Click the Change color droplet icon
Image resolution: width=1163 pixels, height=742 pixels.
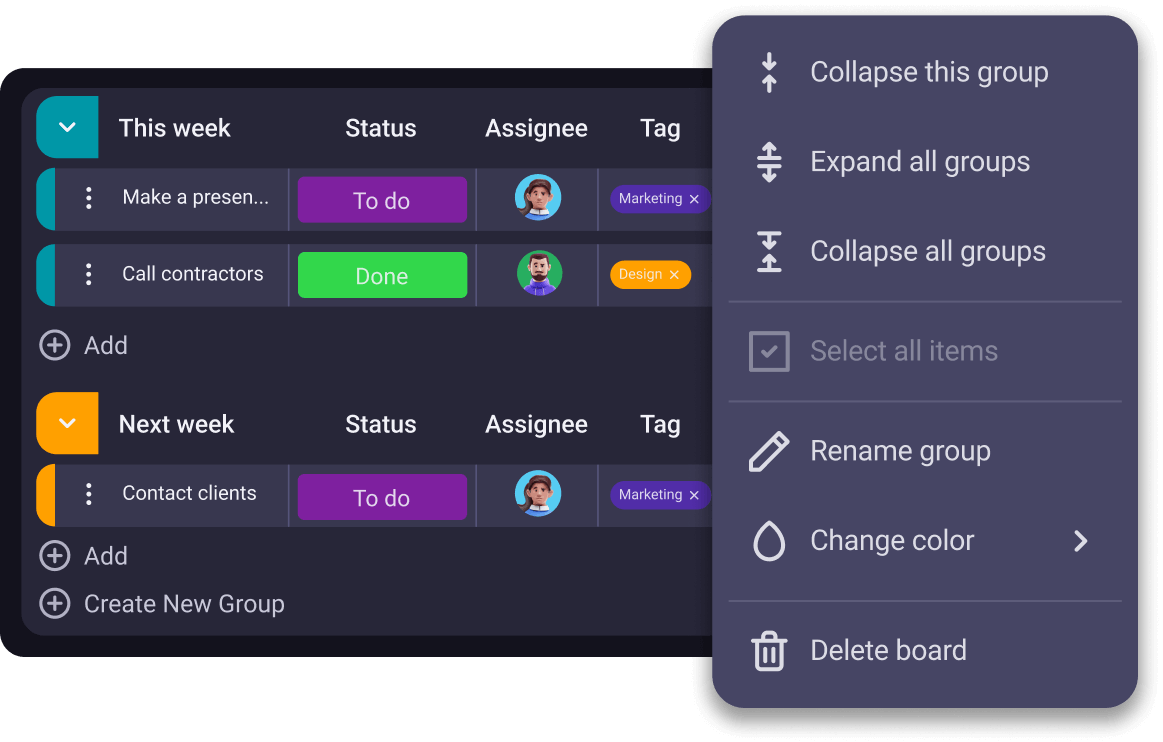click(768, 540)
